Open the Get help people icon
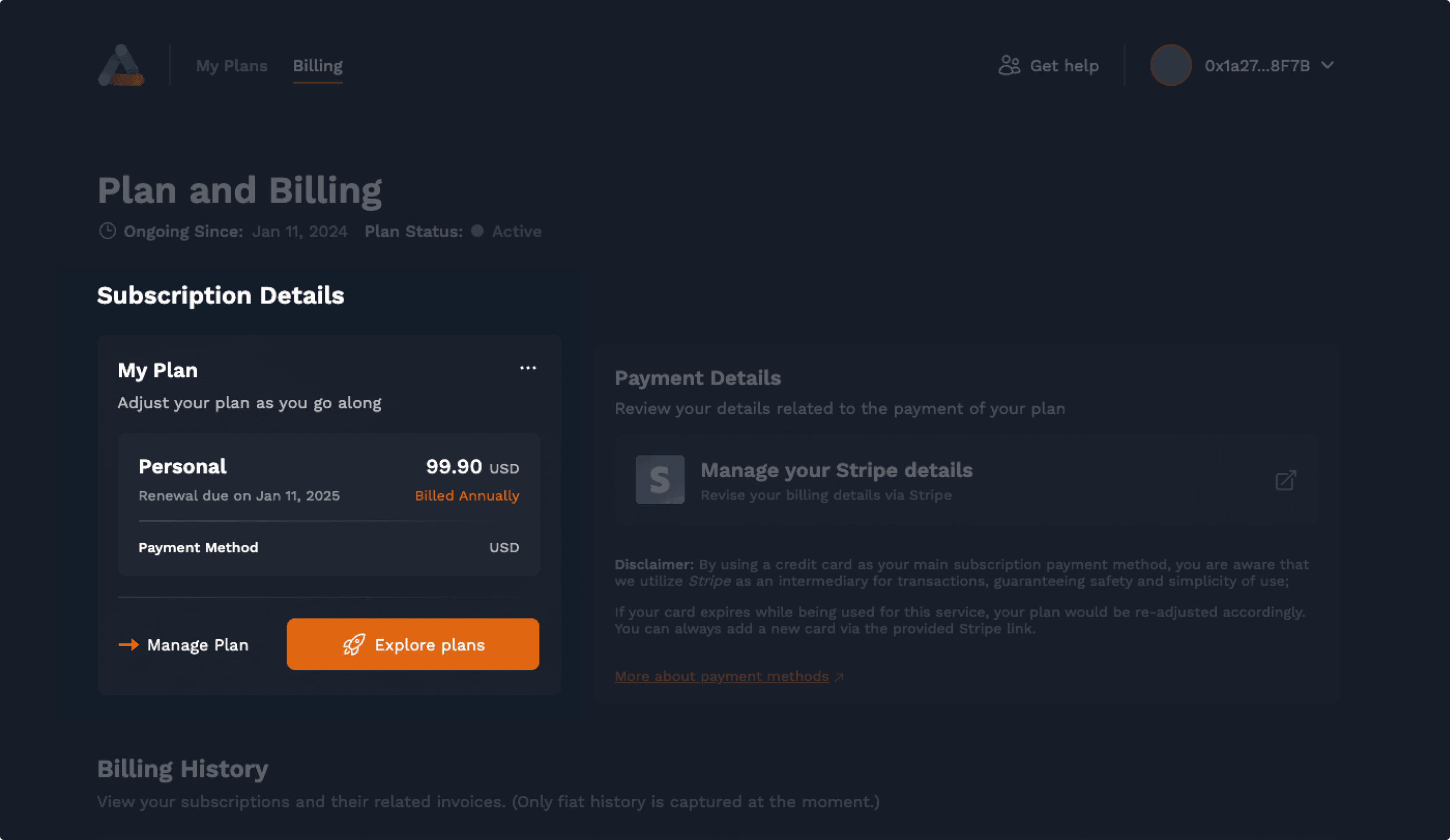This screenshot has height=840, width=1450. coord(1009,66)
